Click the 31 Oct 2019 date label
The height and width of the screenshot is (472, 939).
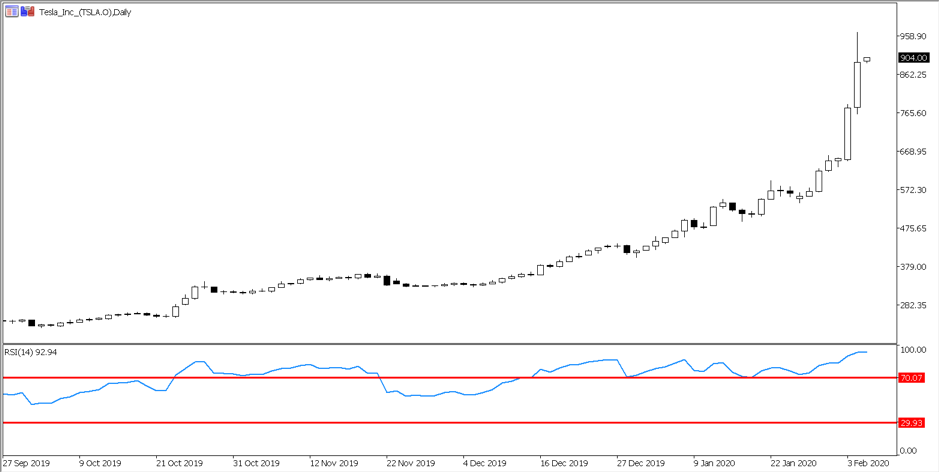pyautogui.click(x=256, y=463)
